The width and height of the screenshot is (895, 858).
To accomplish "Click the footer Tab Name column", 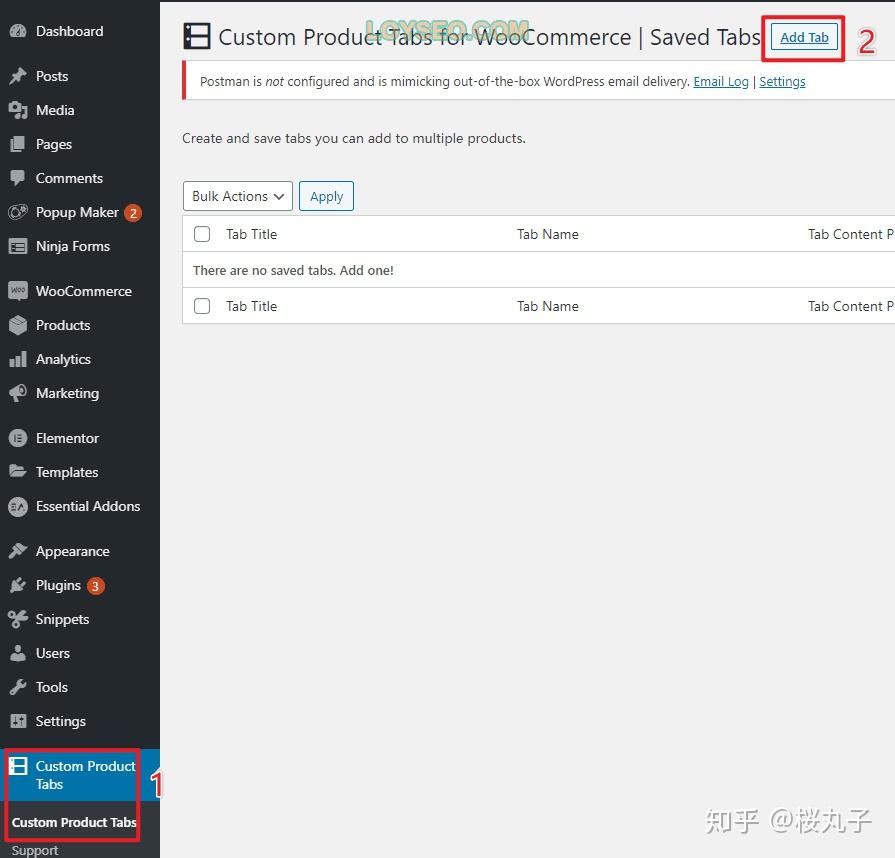I will [x=548, y=306].
